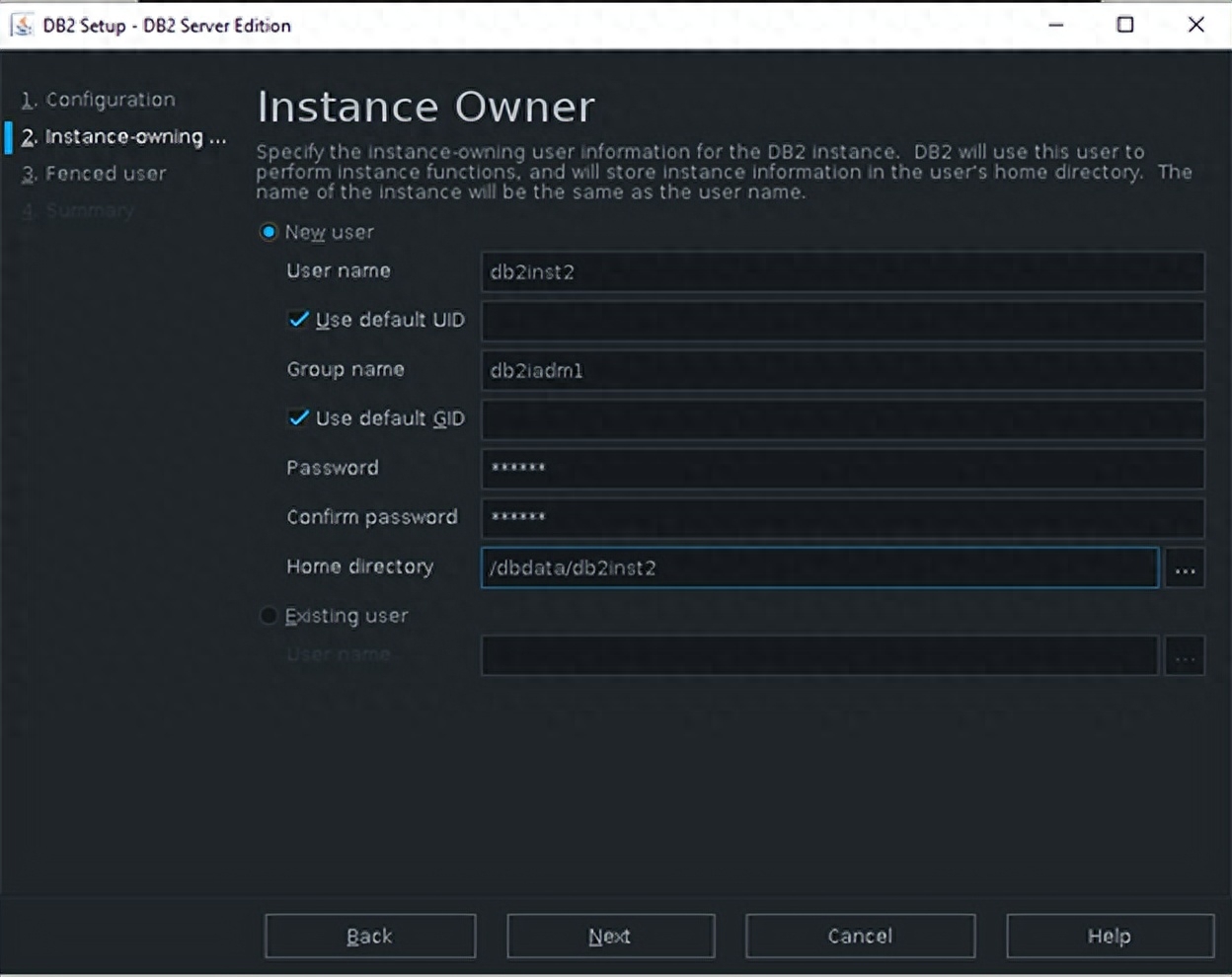Click the User name field containing db2inst2
The image size is (1232, 977).
click(842, 272)
